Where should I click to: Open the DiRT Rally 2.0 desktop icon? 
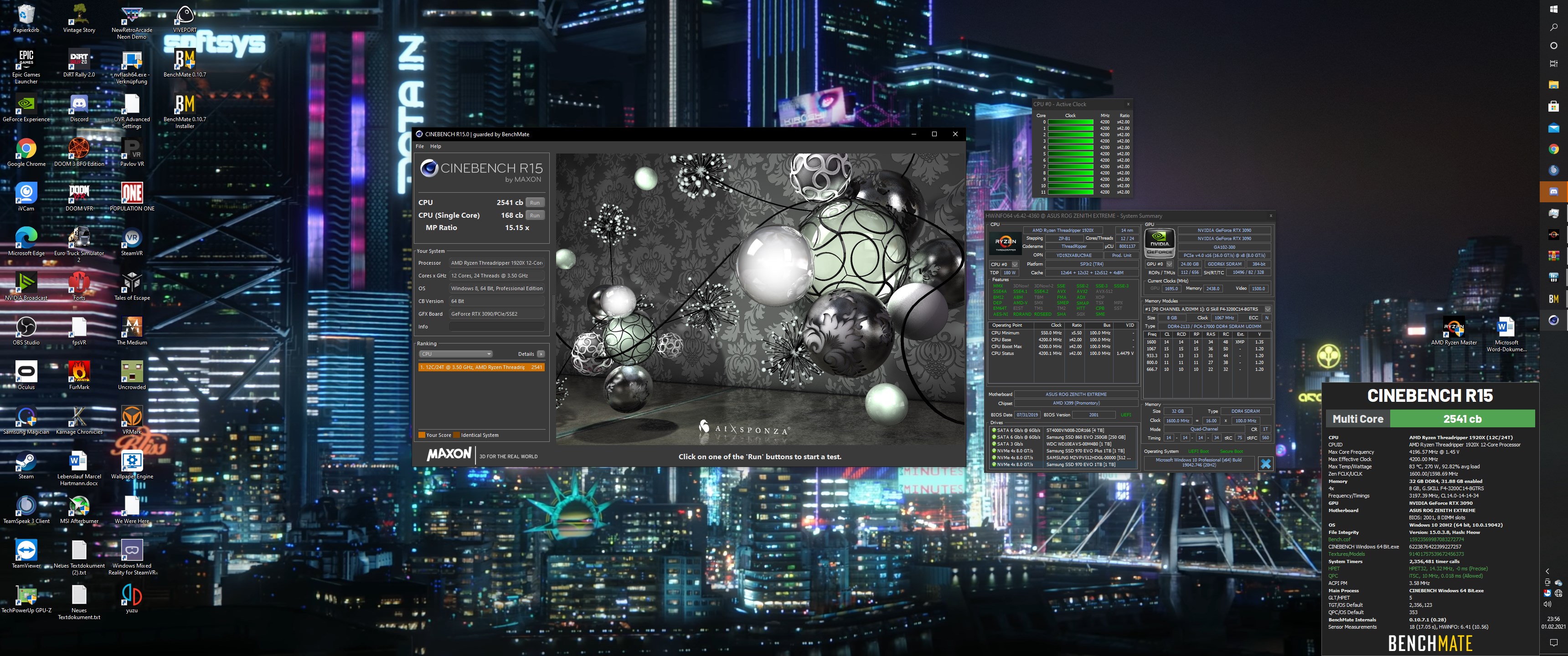click(79, 63)
